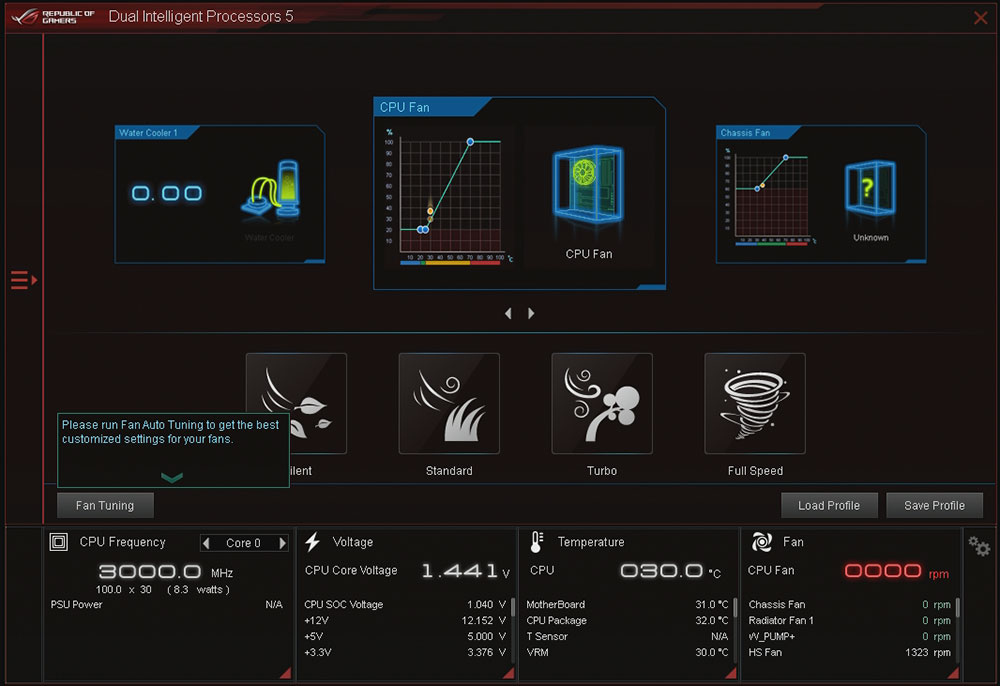The height and width of the screenshot is (686, 1000).
Task: Collapse the Fan Auto Tuning tip chevron
Action: tap(172, 478)
